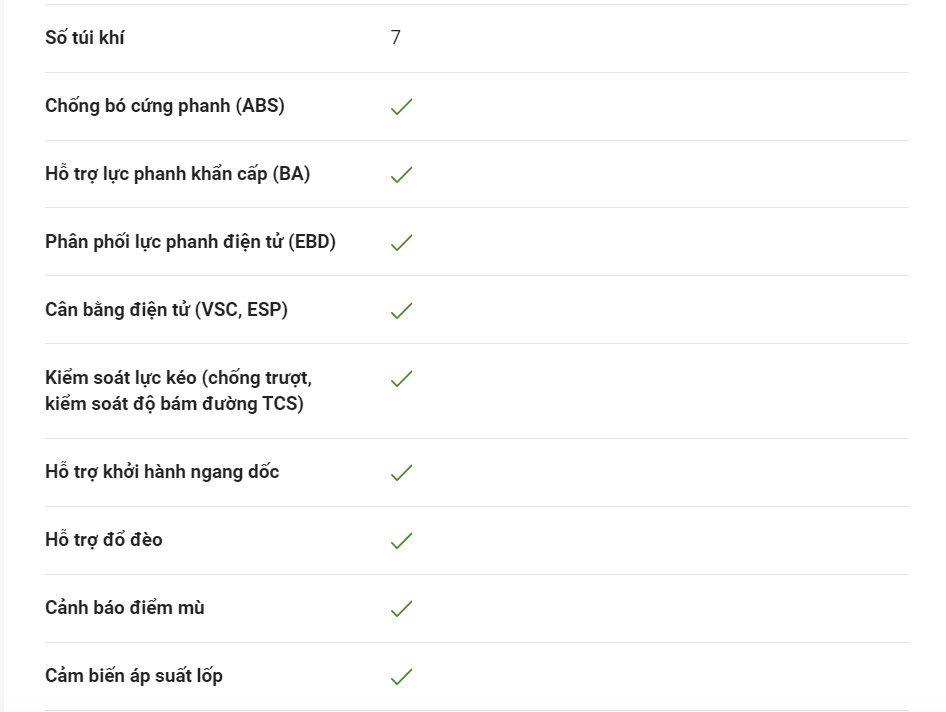Click the green checkmark beside EBD
This screenshot has width=946, height=712.
coord(401,243)
